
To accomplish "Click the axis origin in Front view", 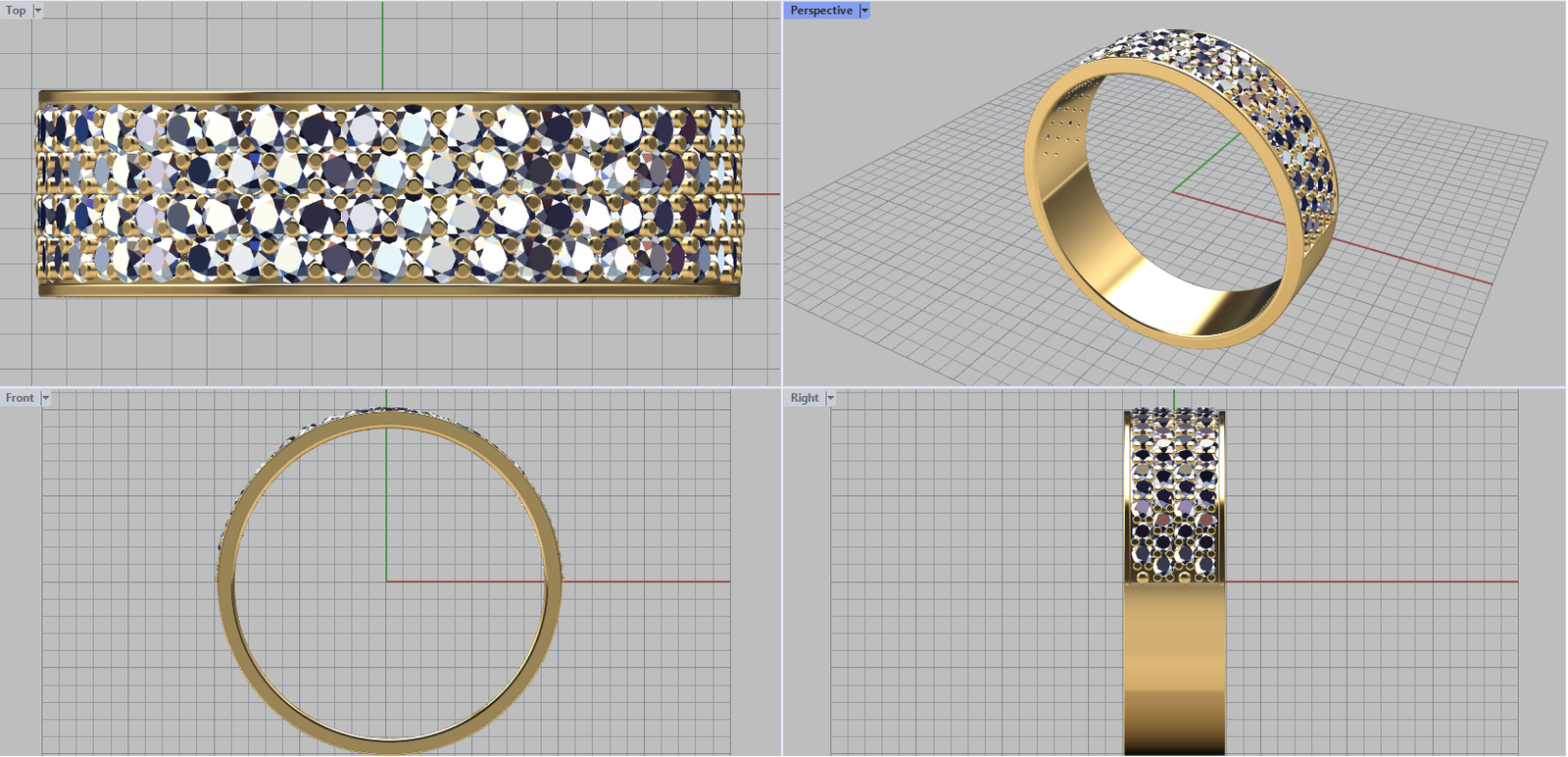I will click(387, 581).
